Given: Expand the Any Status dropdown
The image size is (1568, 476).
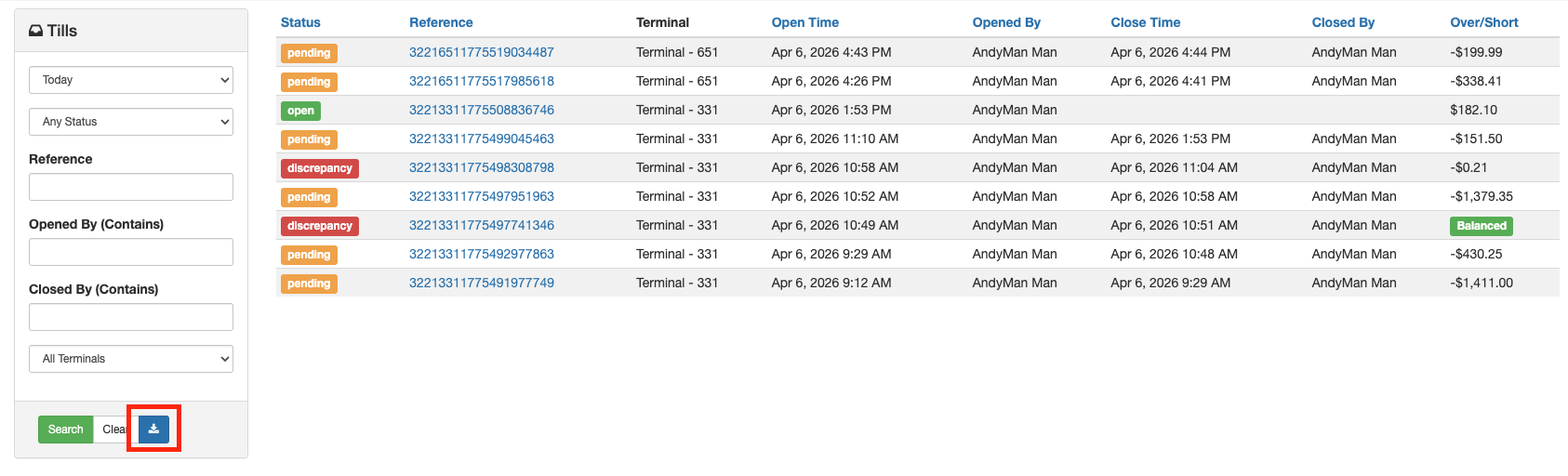Looking at the screenshot, I should point(131,122).
